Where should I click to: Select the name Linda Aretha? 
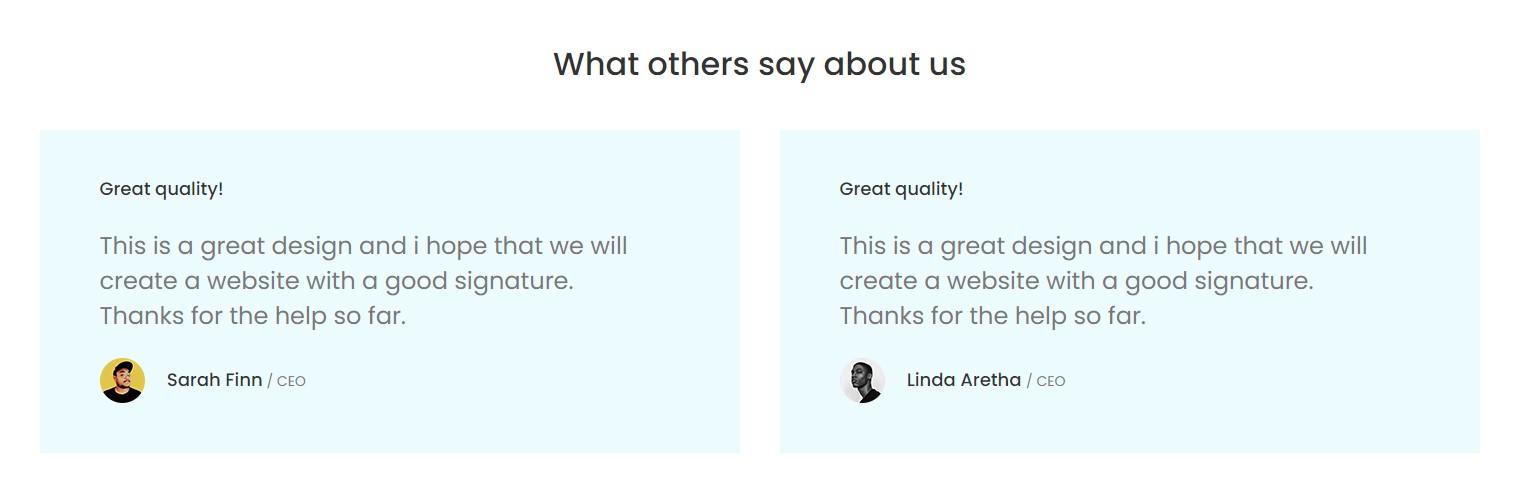tap(963, 380)
